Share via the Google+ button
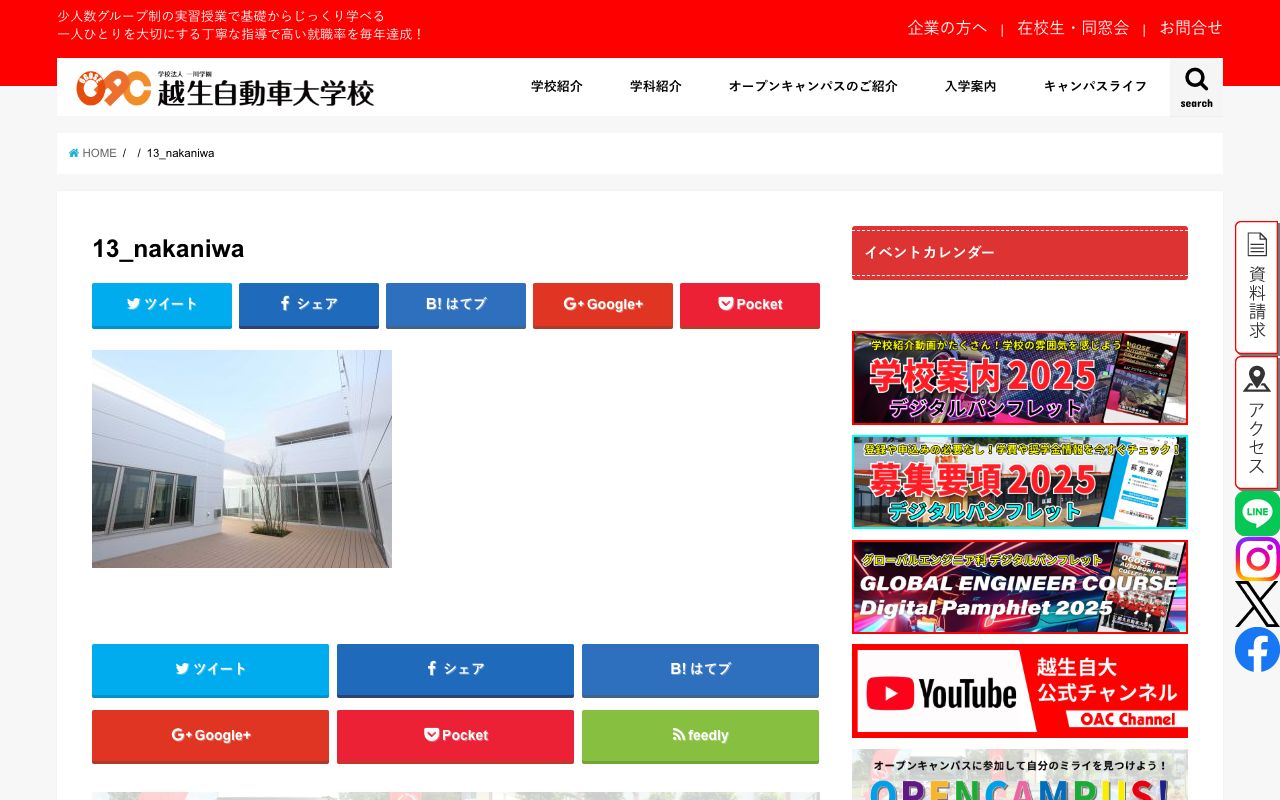Image resolution: width=1280 pixels, height=800 pixels. point(602,305)
